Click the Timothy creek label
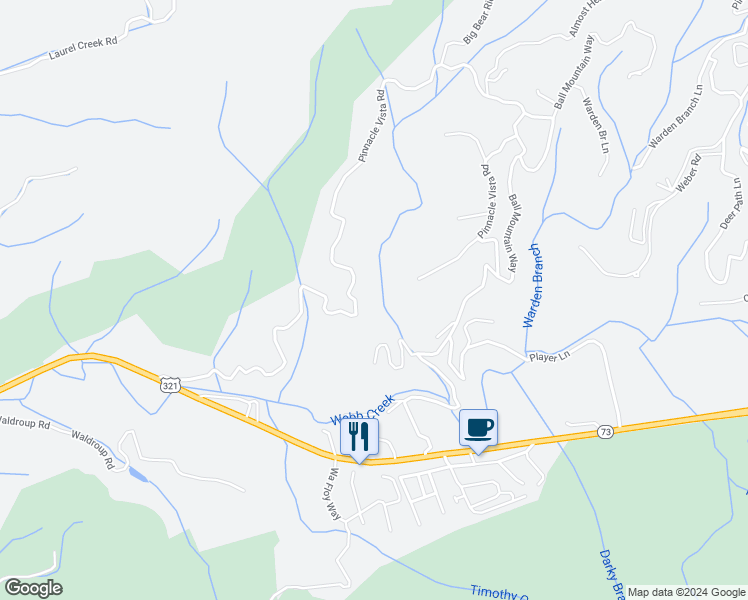The height and width of the screenshot is (600, 748). tap(499, 592)
